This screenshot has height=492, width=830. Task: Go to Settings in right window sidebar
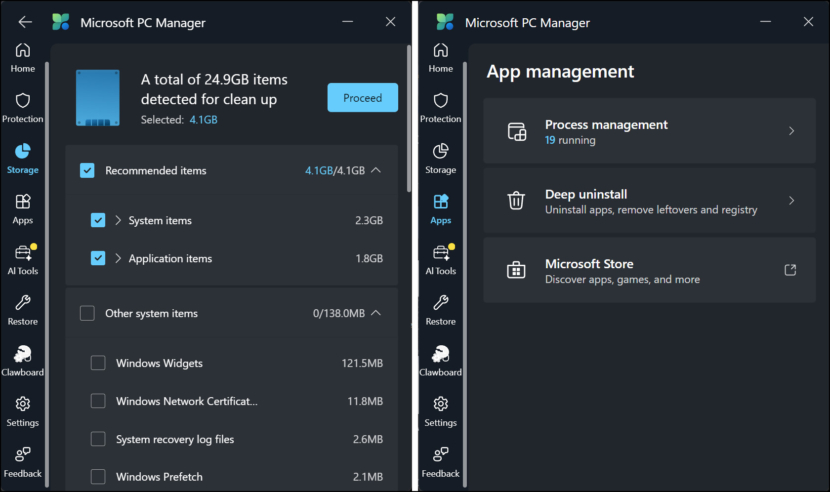[x=440, y=412]
